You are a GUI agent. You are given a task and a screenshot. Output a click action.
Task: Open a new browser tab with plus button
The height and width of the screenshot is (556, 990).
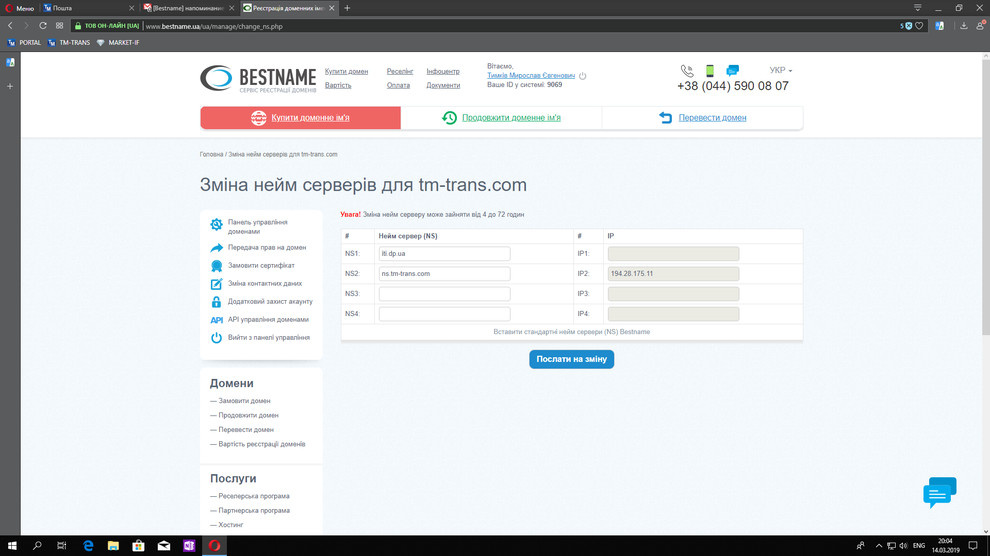click(347, 8)
